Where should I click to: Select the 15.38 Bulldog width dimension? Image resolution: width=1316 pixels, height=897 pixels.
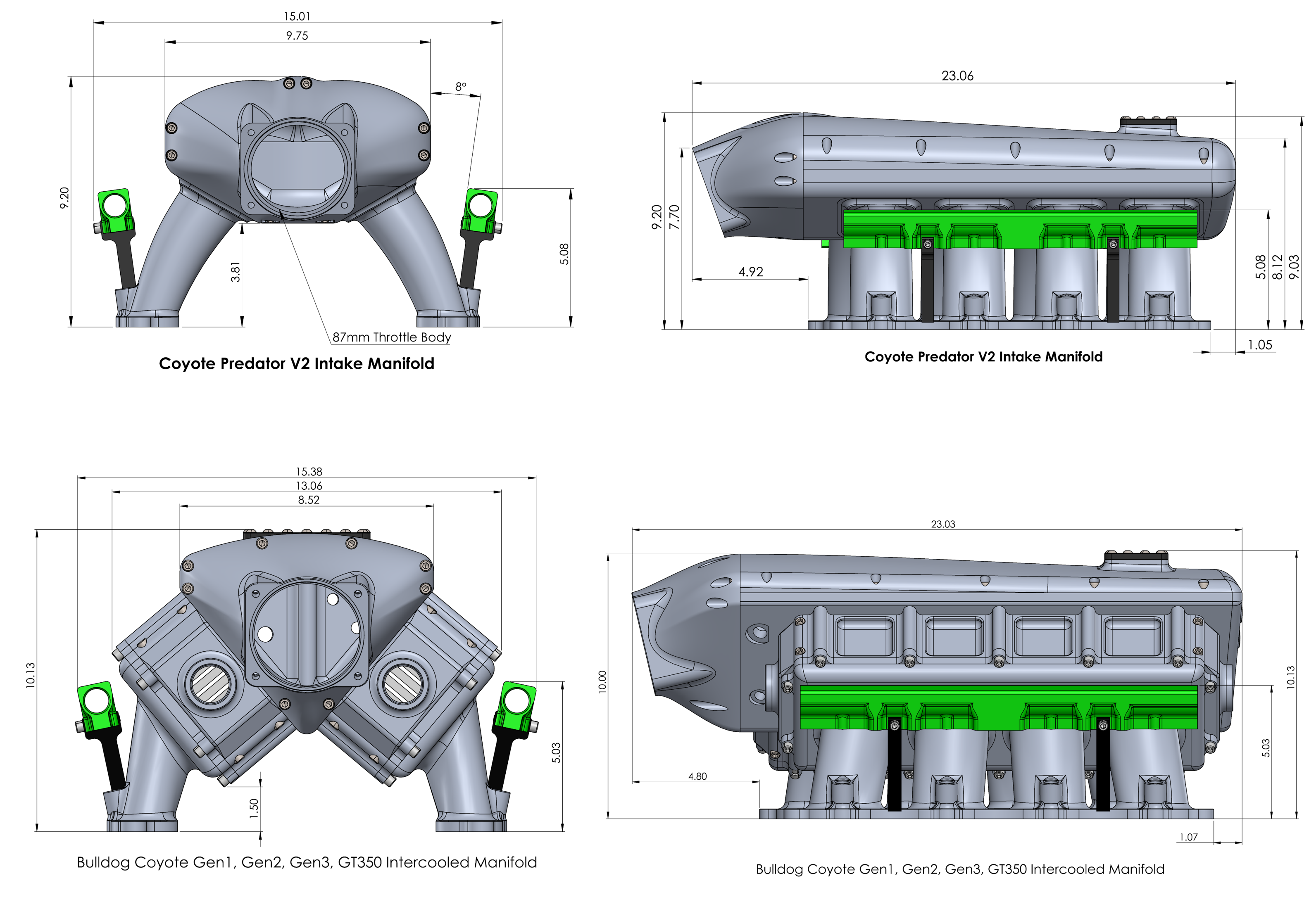coord(309,471)
